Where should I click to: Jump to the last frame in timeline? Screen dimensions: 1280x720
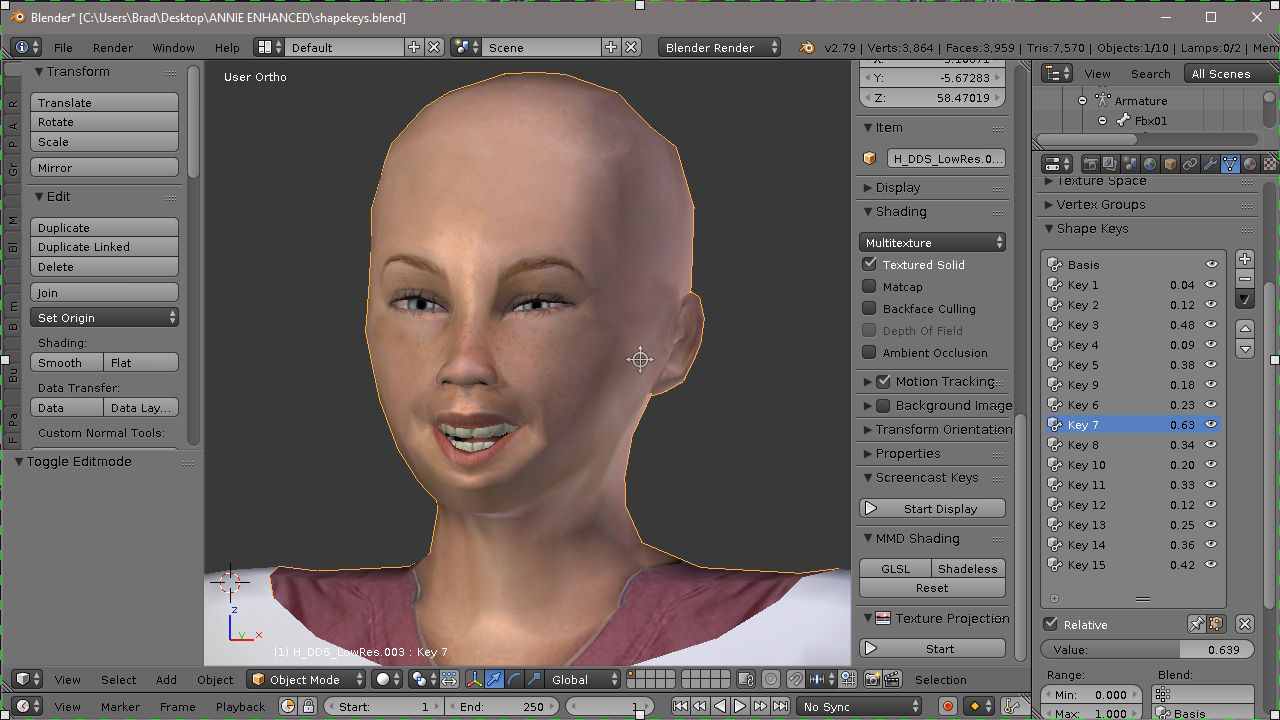point(779,706)
